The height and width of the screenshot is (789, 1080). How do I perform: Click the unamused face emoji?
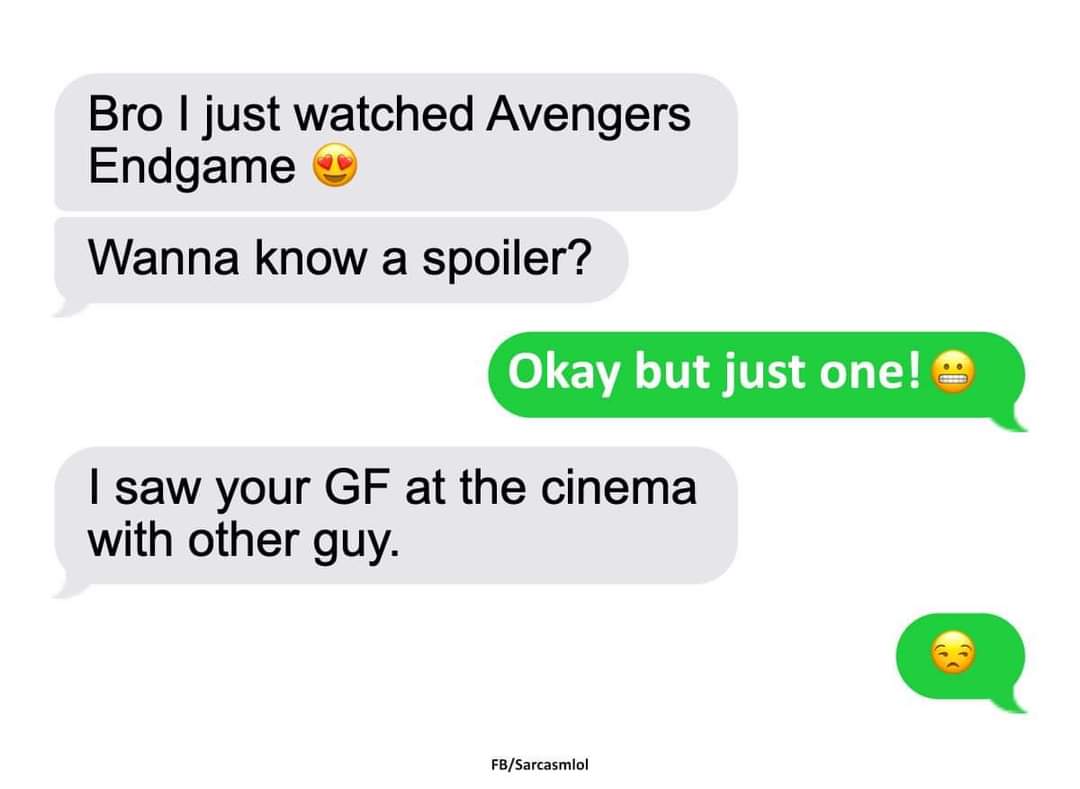coord(953,655)
